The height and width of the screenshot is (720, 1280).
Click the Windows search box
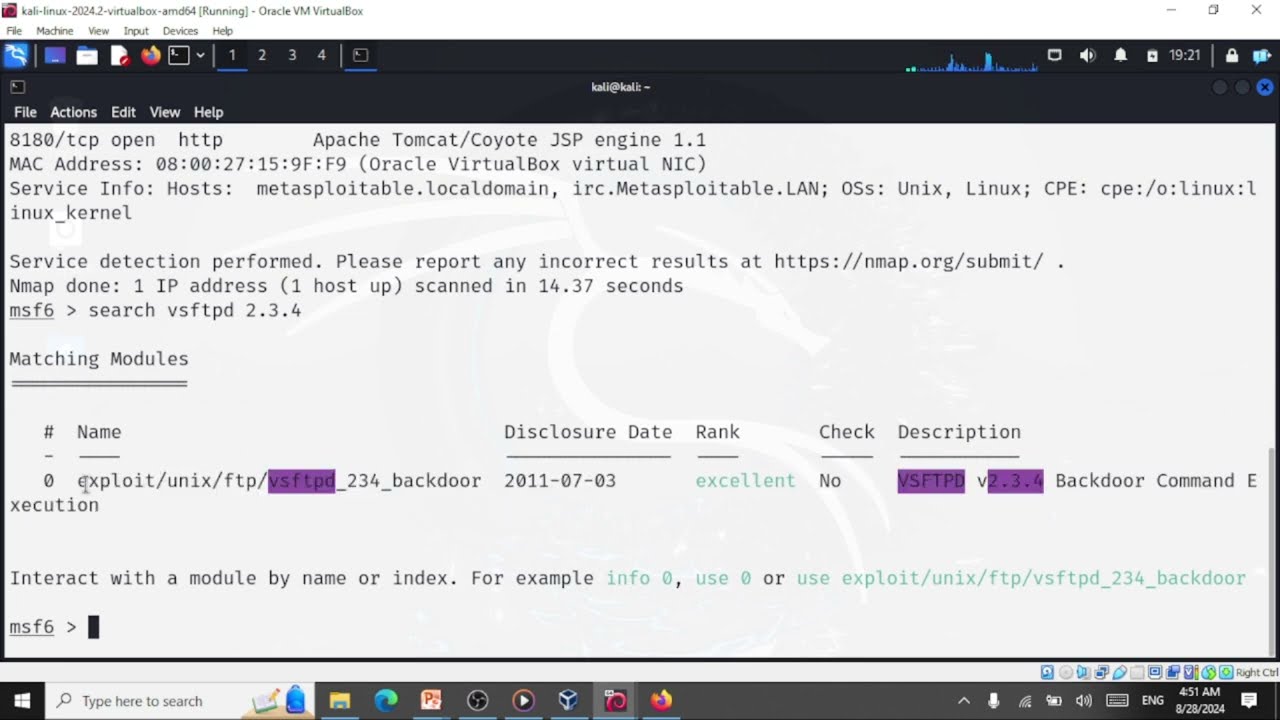[180, 701]
